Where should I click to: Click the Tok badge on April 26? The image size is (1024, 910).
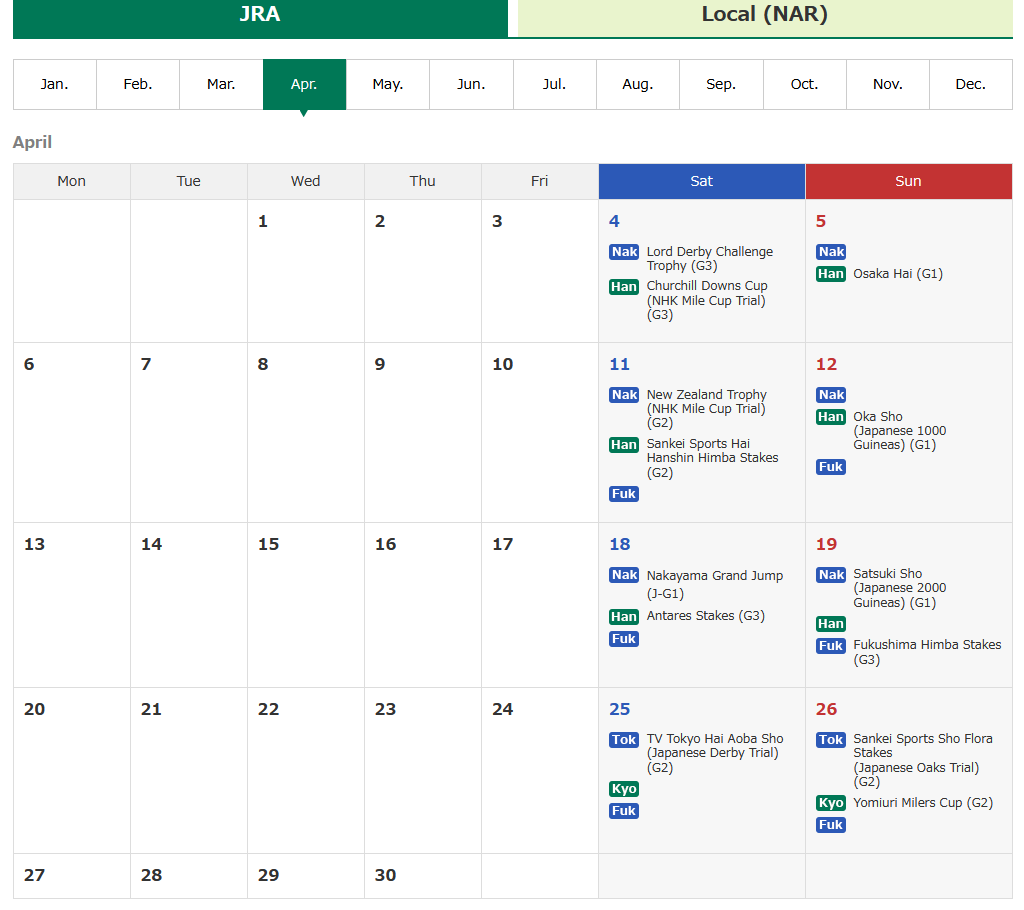click(831, 740)
